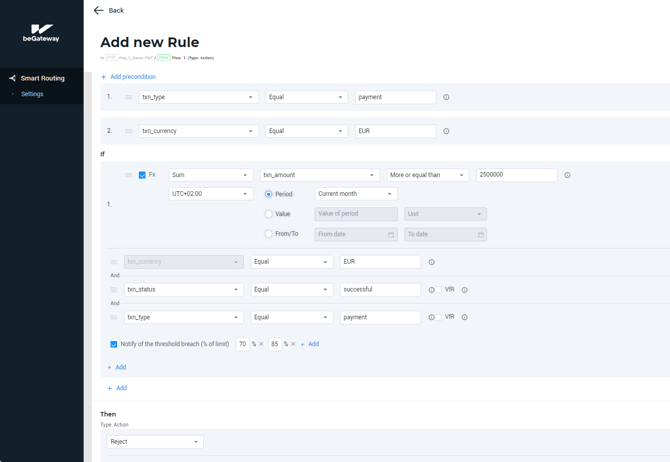Click info icon beside precondition payment value
The image size is (670, 462).
click(446, 97)
